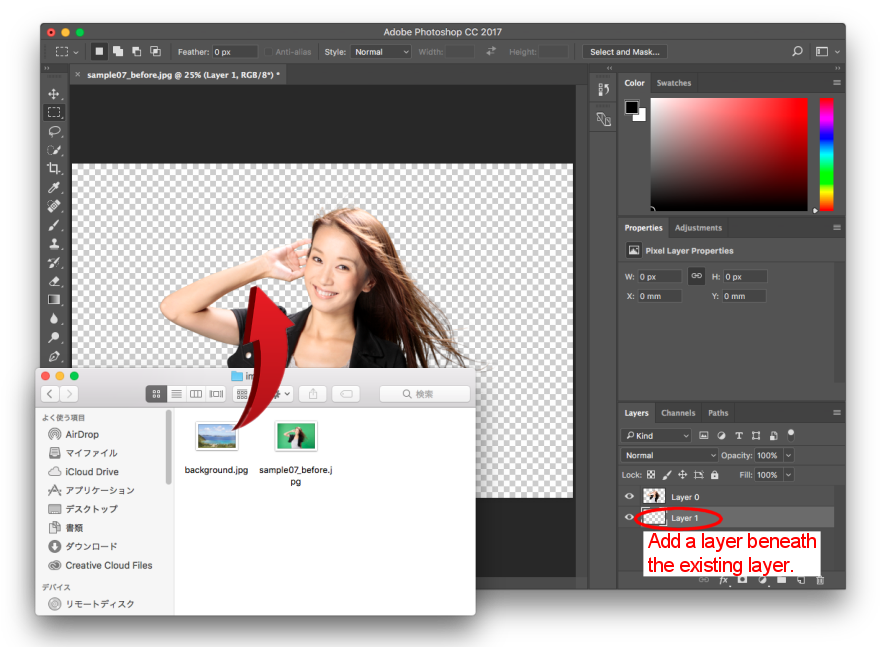Viewport: 886px width, 647px height.
Task: Choose Subtract from selection mode
Action: tap(137, 51)
